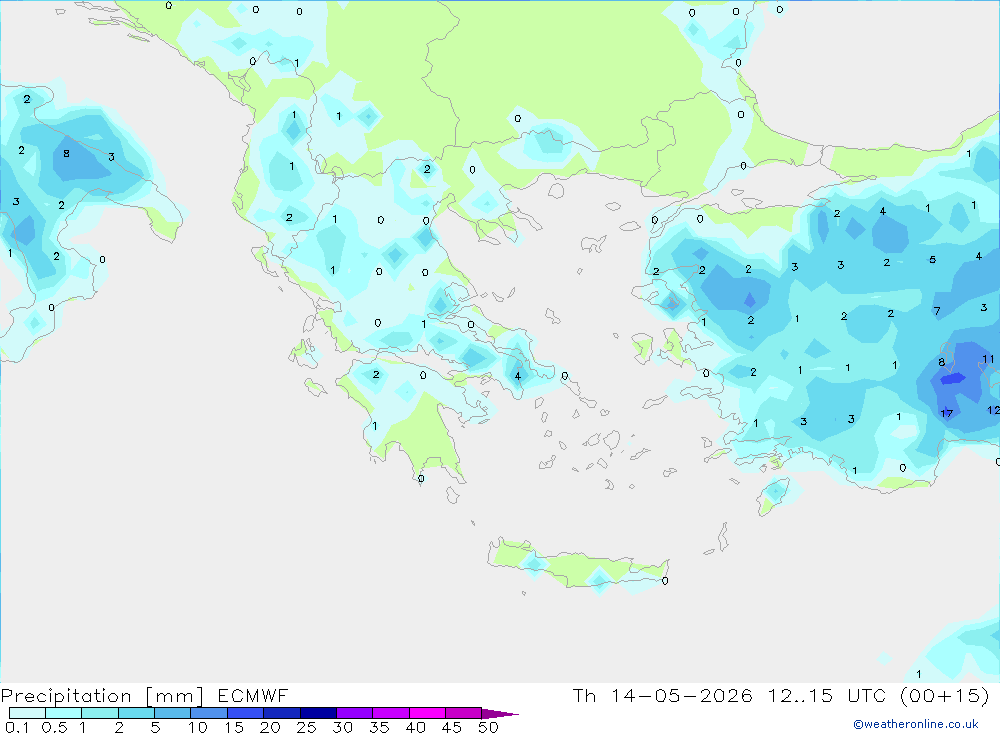Click the '7' precipitation value over Turkey
Screen dimensions: 1000x733
click(937, 311)
